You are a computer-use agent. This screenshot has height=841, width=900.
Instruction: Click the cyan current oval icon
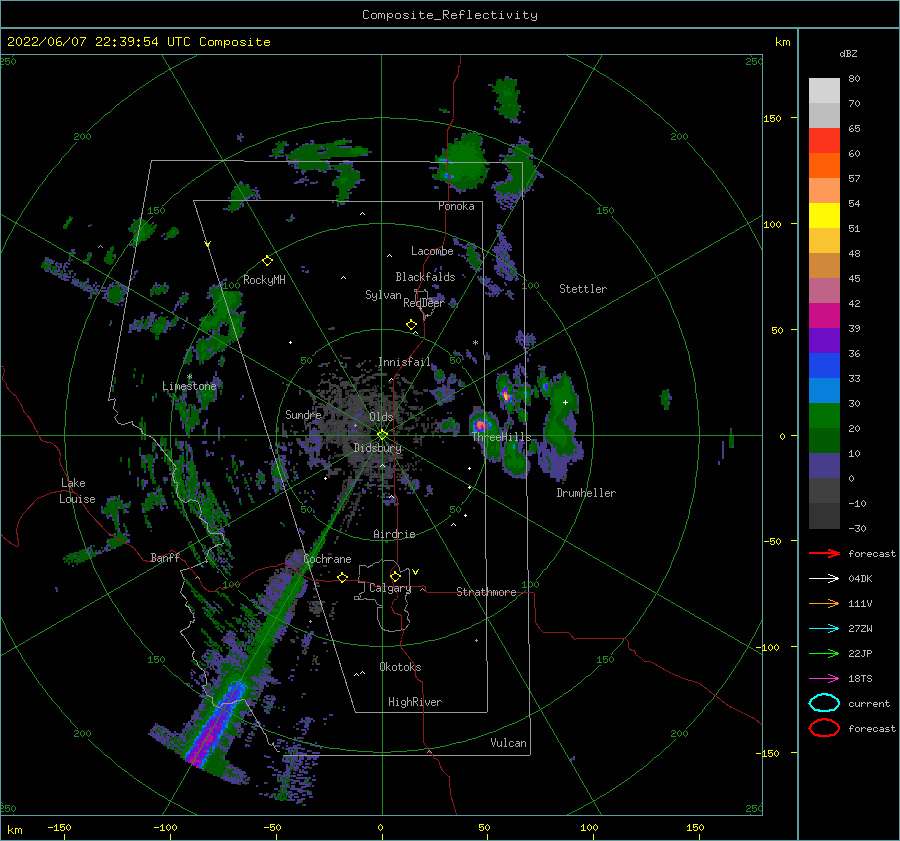point(824,703)
